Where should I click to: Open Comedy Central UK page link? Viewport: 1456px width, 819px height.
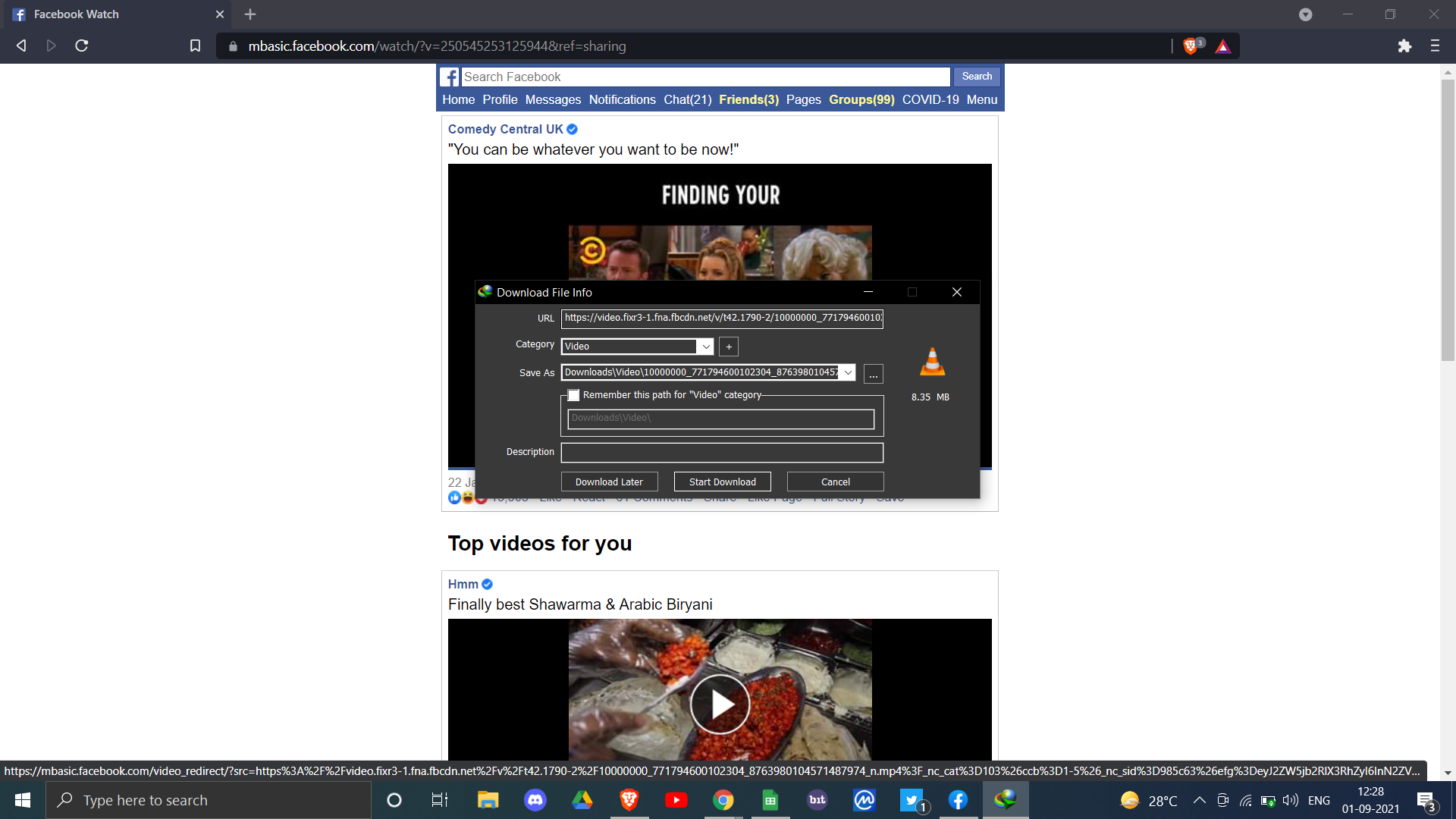[506, 130]
